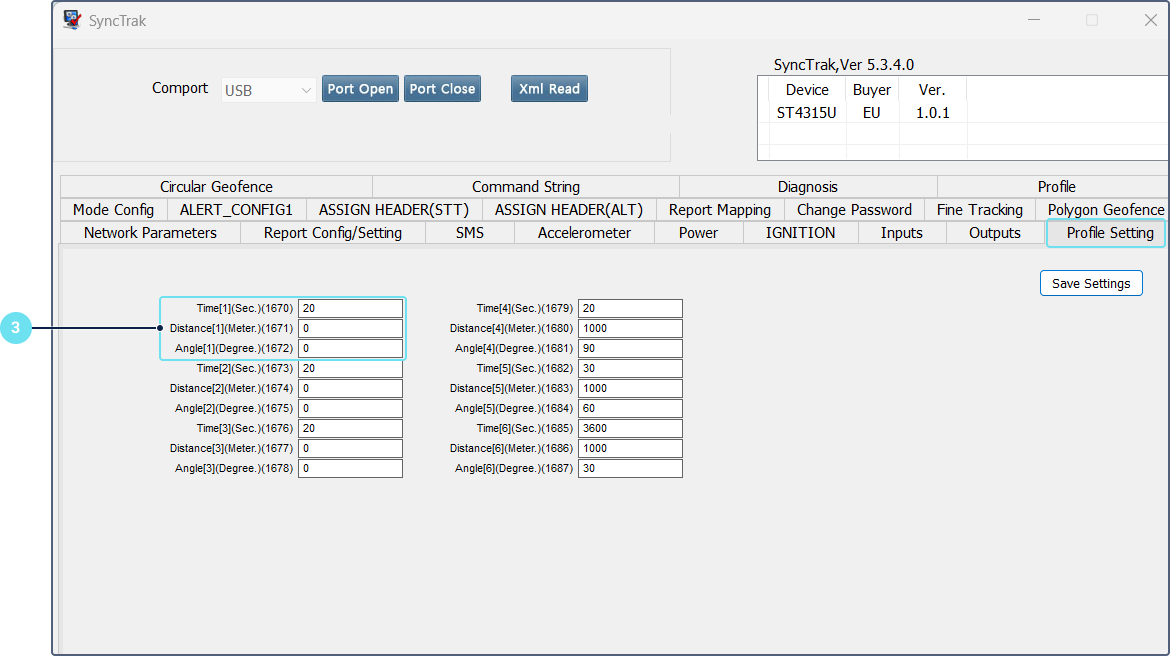Minimize the SyncTrak window
Viewport: 1170px width, 656px height.
[1034, 20]
